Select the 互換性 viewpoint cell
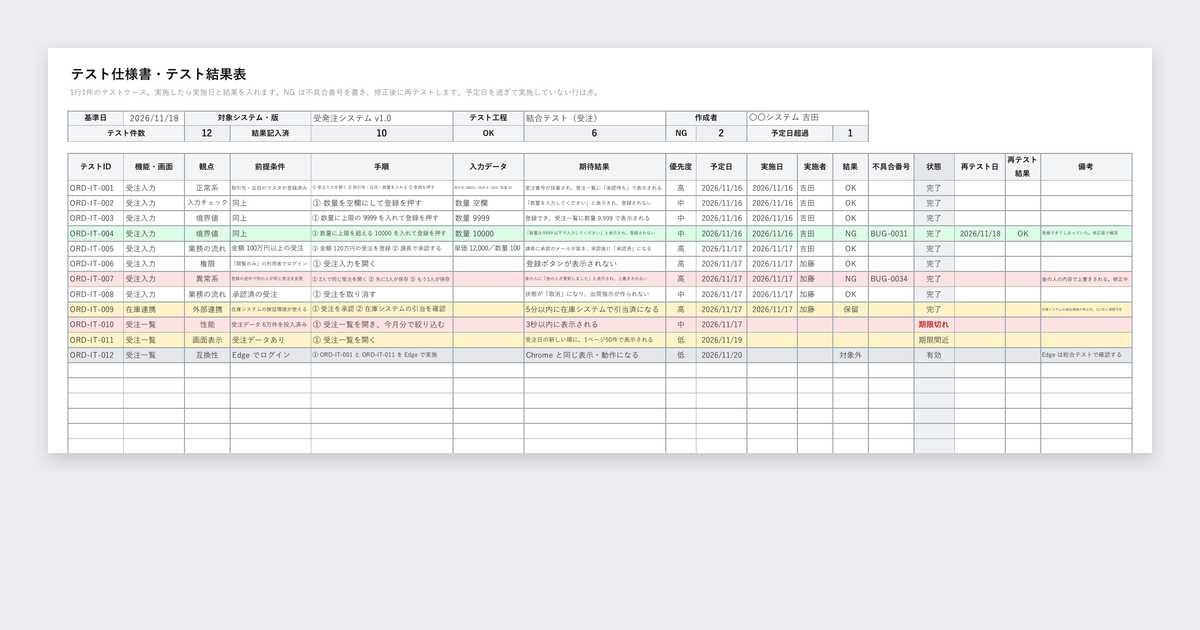The width and height of the screenshot is (1200, 630). coord(207,355)
